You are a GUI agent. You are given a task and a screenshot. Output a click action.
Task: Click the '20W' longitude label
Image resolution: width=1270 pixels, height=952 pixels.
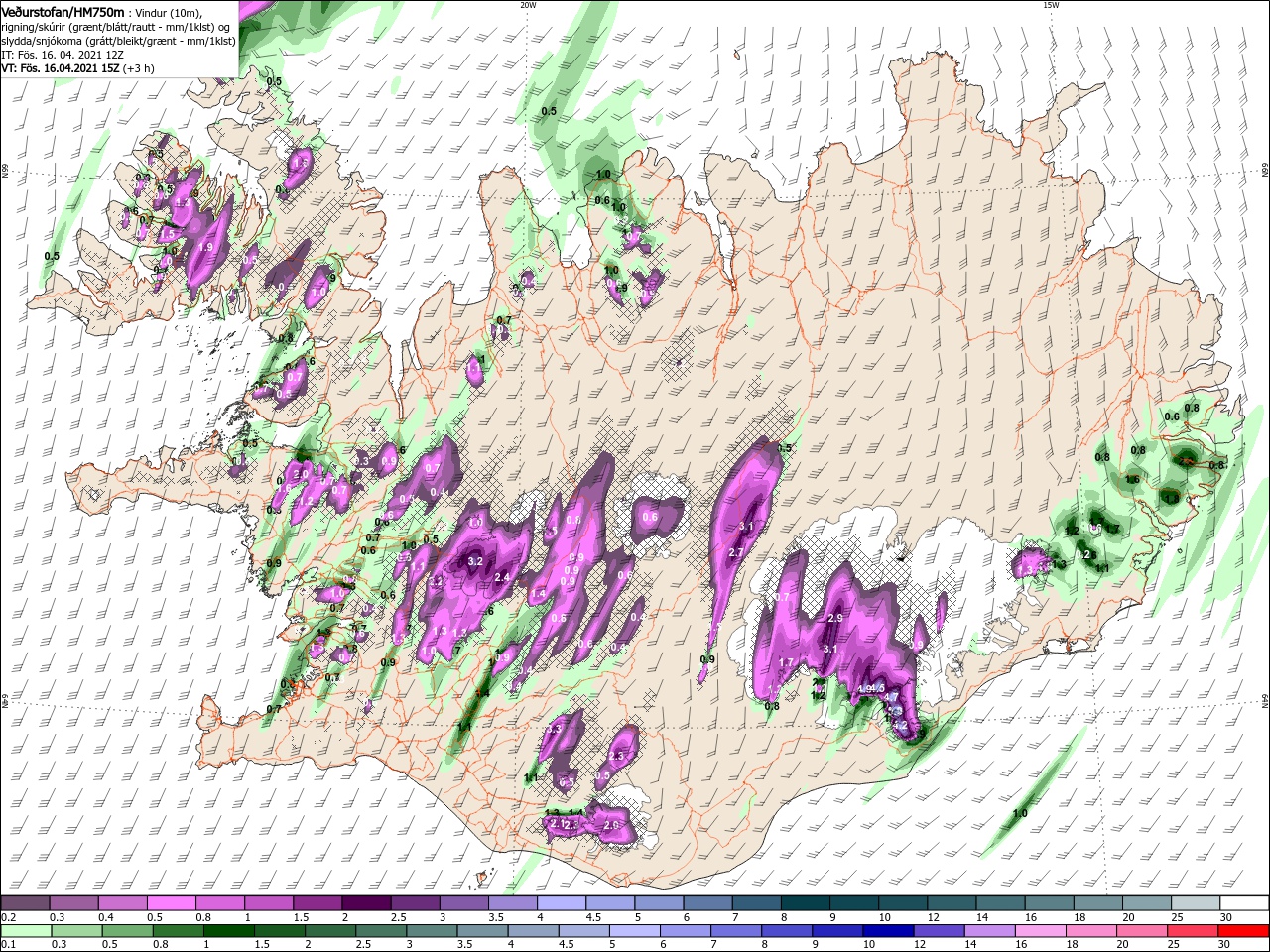(x=527, y=5)
